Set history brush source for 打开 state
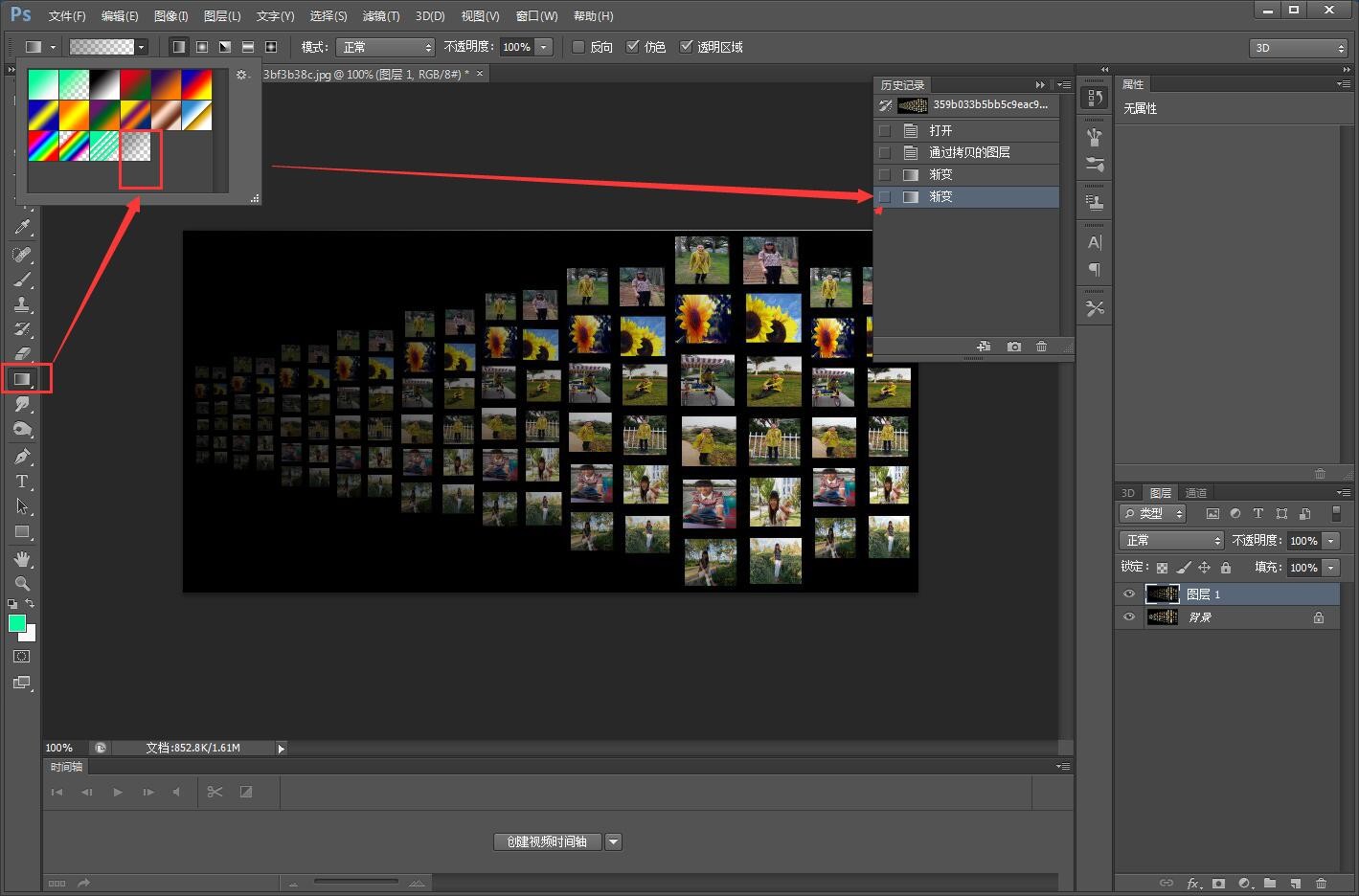This screenshot has width=1359, height=896. [x=885, y=130]
